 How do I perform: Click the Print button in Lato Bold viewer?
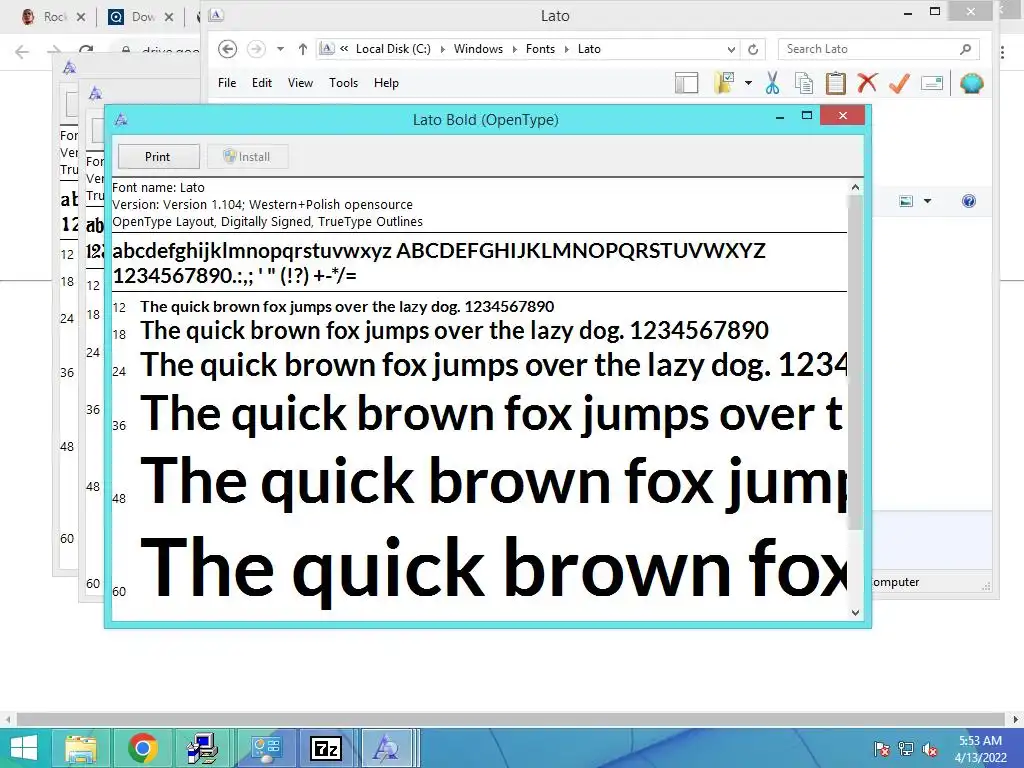159,157
